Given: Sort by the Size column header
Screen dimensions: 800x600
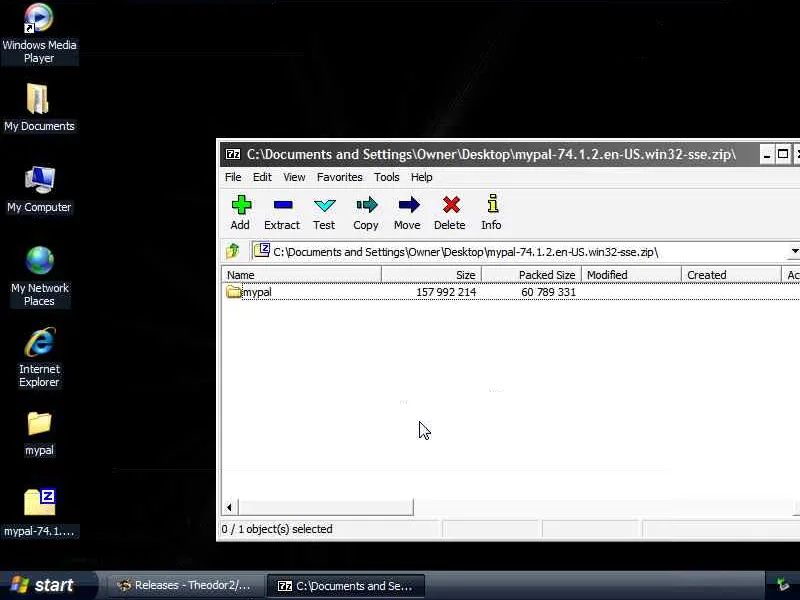Looking at the screenshot, I should coord(432,274).
